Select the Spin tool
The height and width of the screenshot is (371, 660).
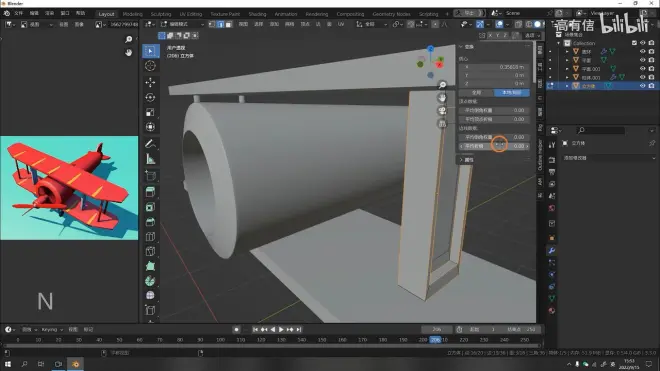coord(150,280)
